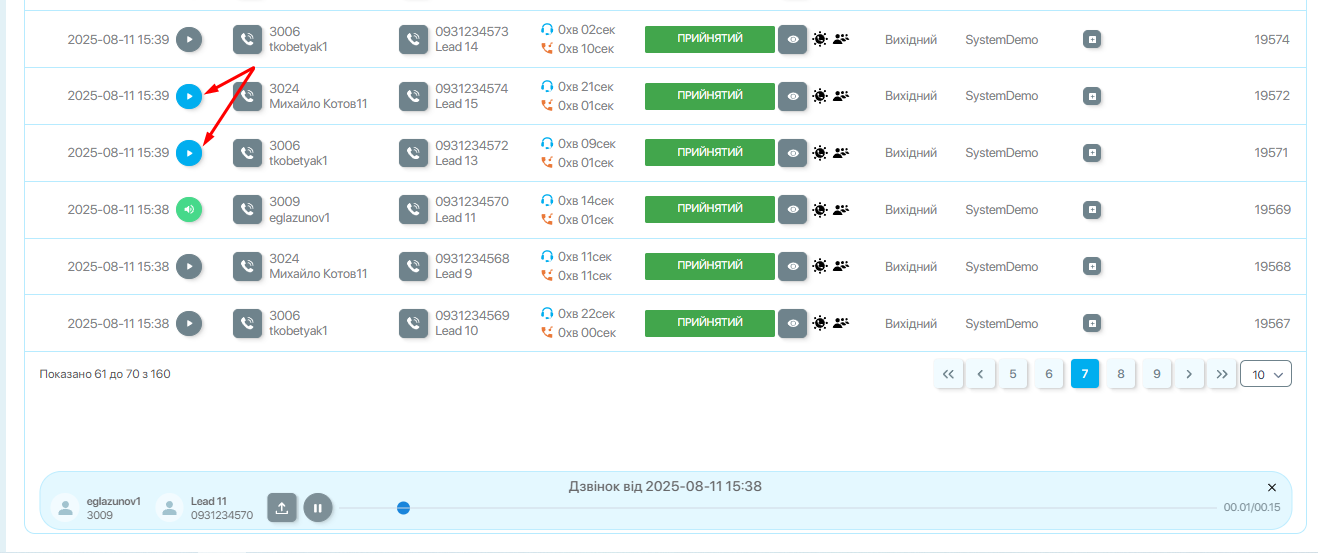Click the upload icon in the audio player

pos(282,508)
